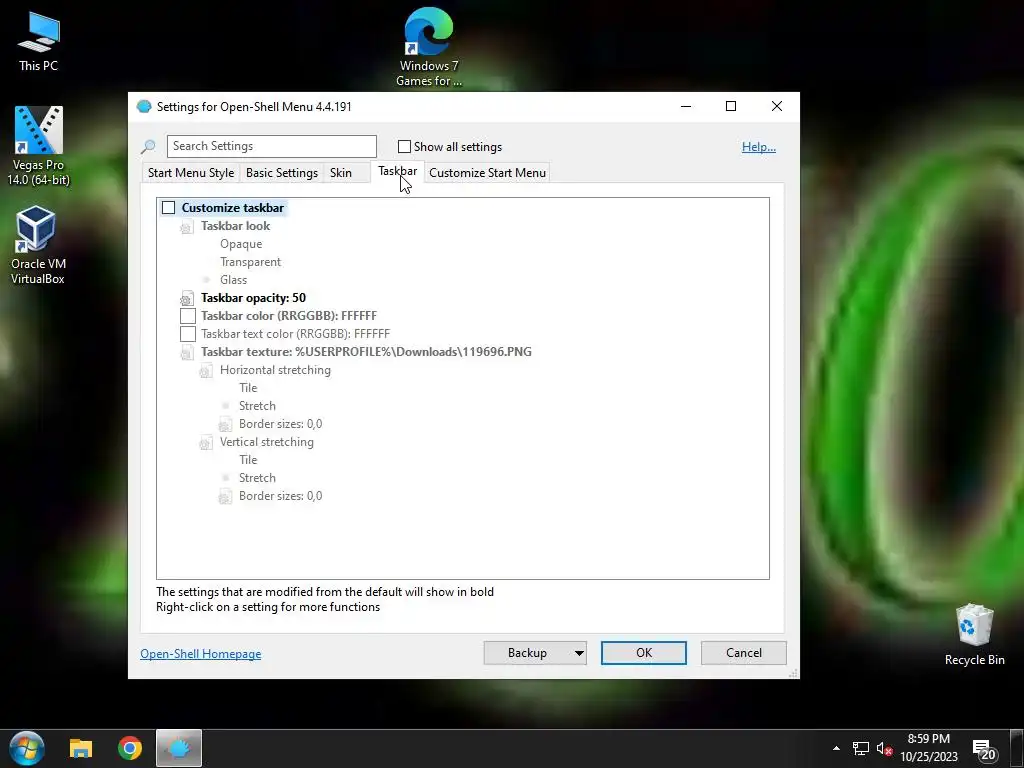Click the Taskbar look row label
This screenshot has width=1024, height=768.
(x=235, y=226)
